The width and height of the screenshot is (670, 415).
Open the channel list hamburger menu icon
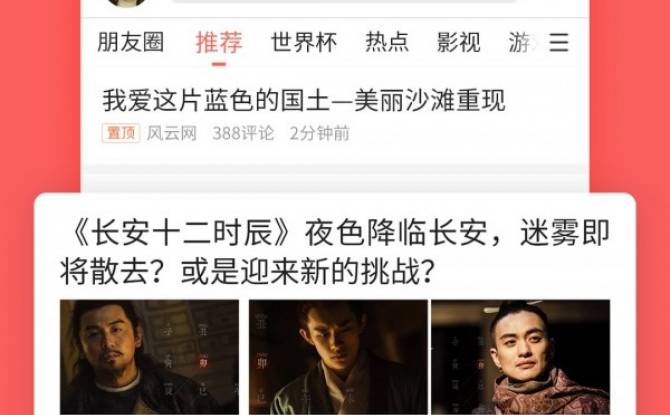(x=559, y=42)
